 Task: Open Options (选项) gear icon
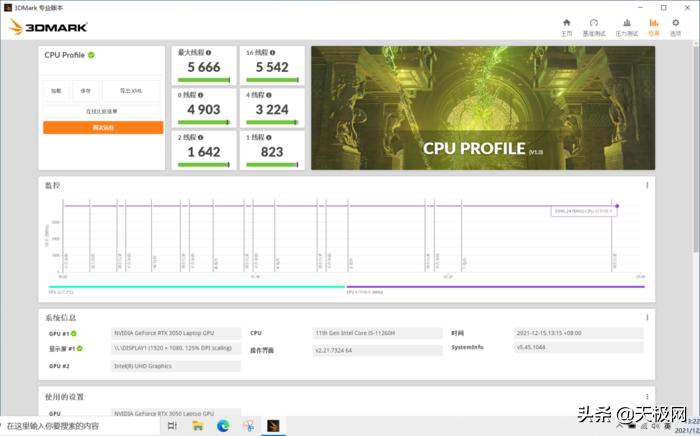pos(676,23)
